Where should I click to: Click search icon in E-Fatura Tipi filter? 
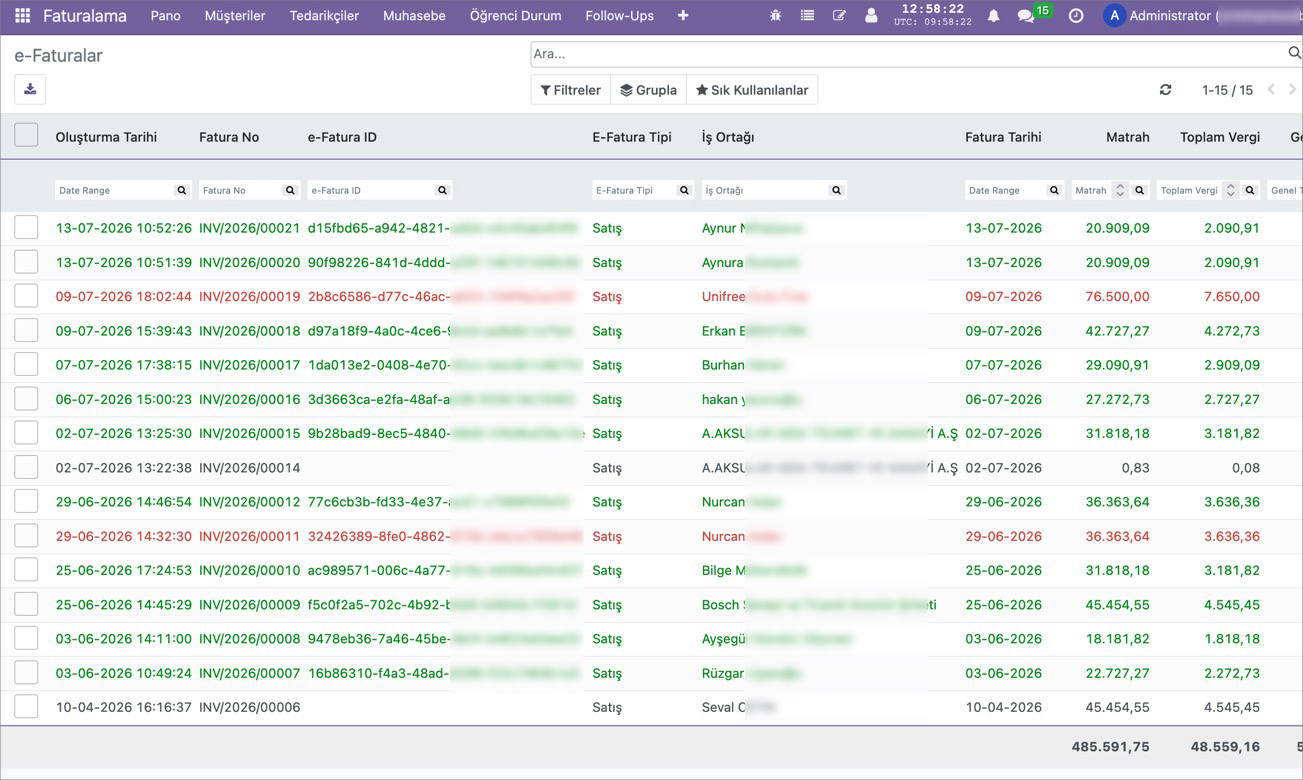click(x=684, y=190)
